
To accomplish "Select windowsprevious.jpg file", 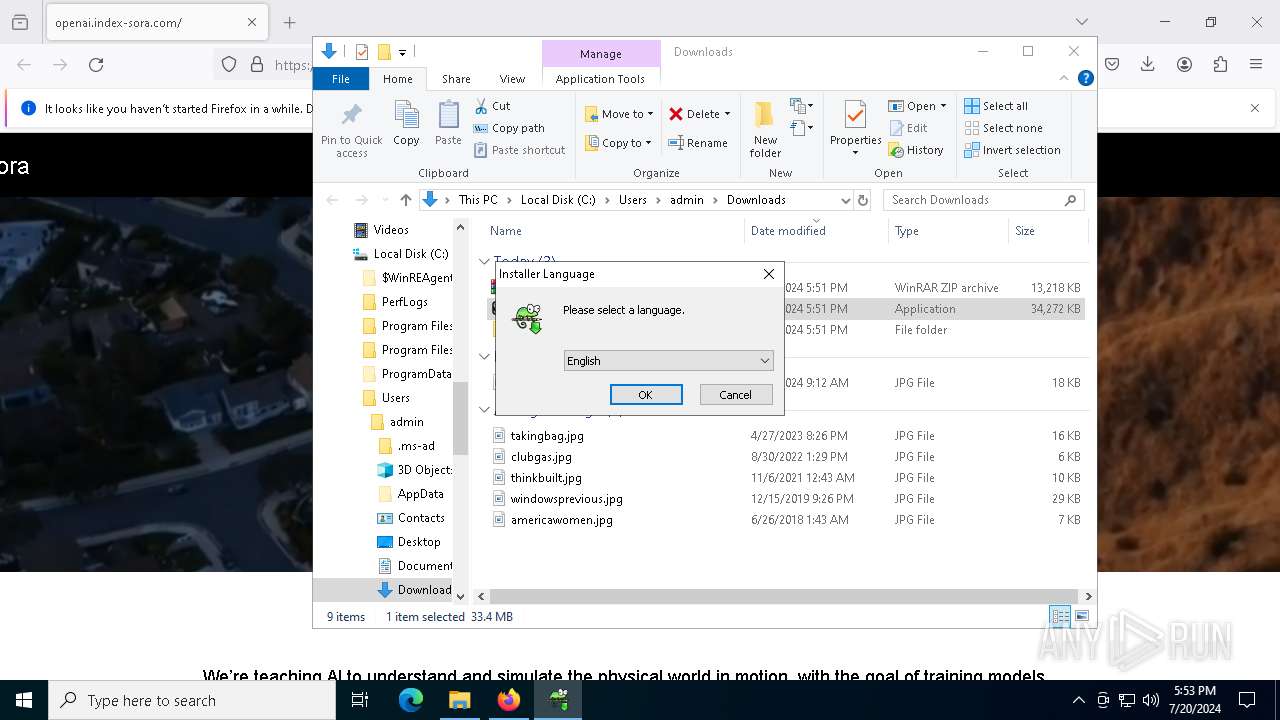I will tap(566, 499).
